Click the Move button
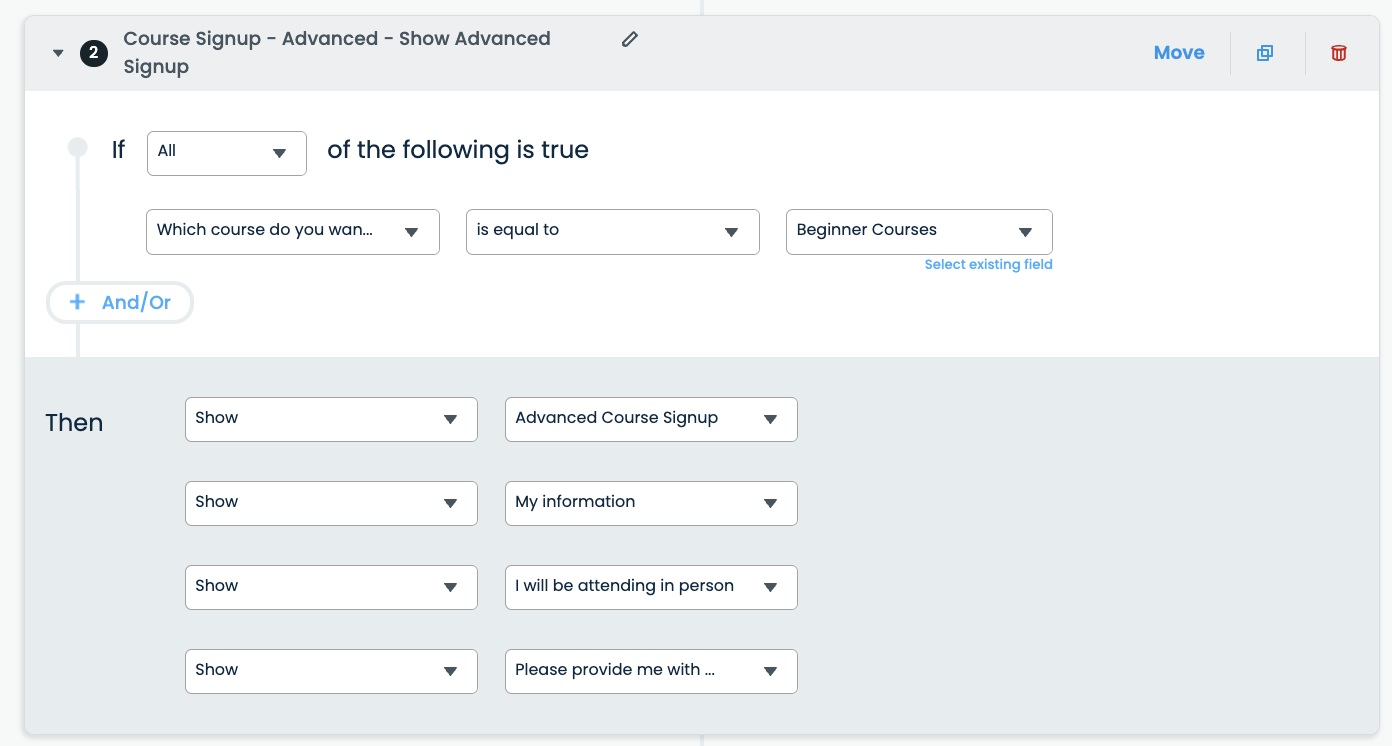The width and height of the screenshot is (1392, 746). pos(1178,53)
